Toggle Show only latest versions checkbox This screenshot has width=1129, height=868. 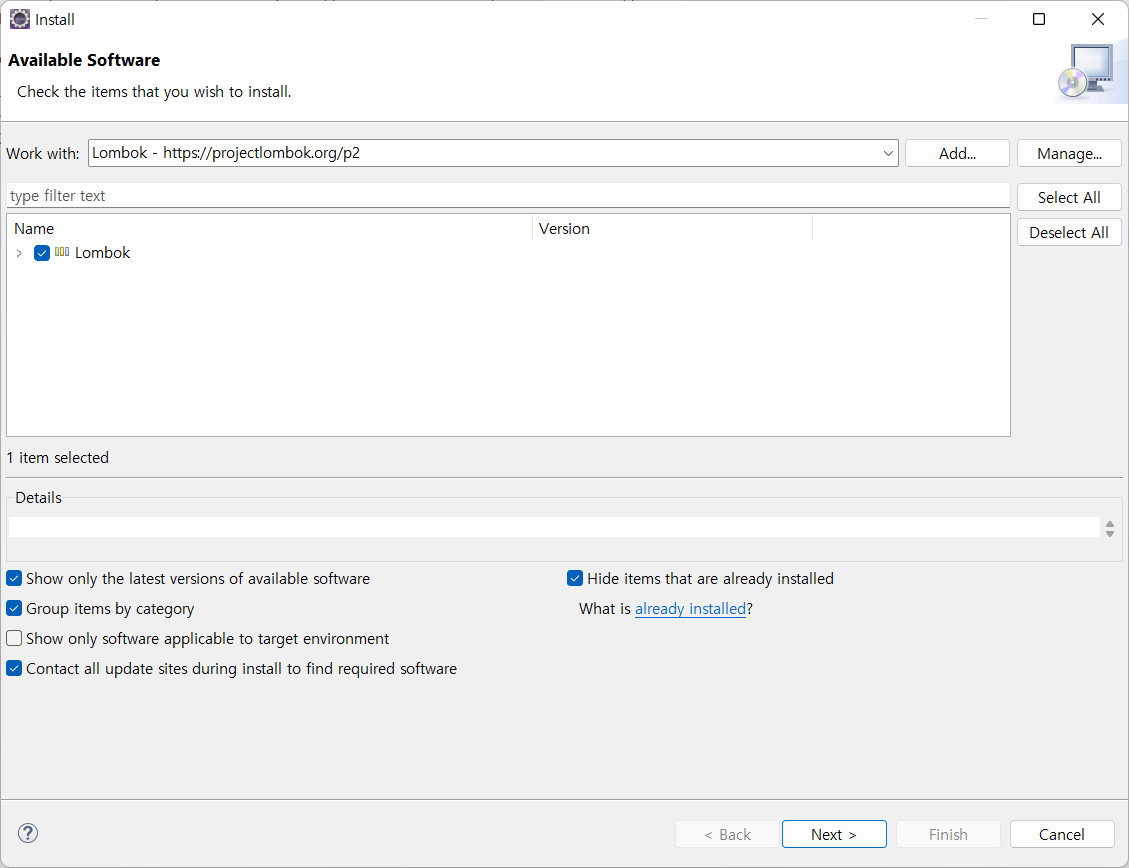coord(14,579)
